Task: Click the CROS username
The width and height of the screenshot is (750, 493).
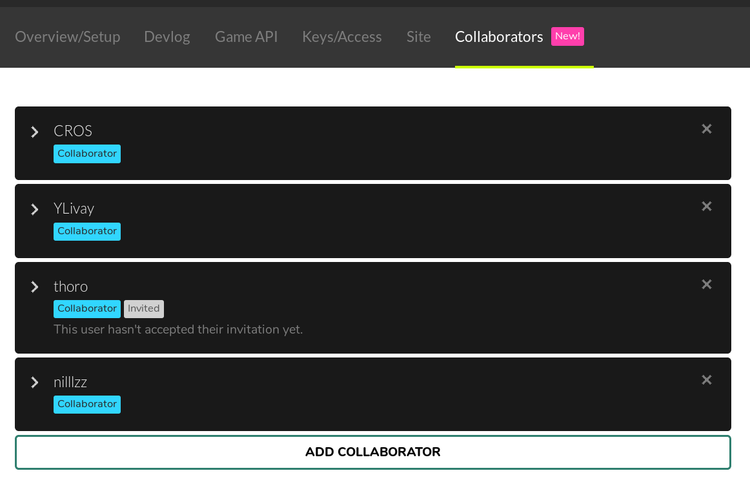Action: pos(73,131)
